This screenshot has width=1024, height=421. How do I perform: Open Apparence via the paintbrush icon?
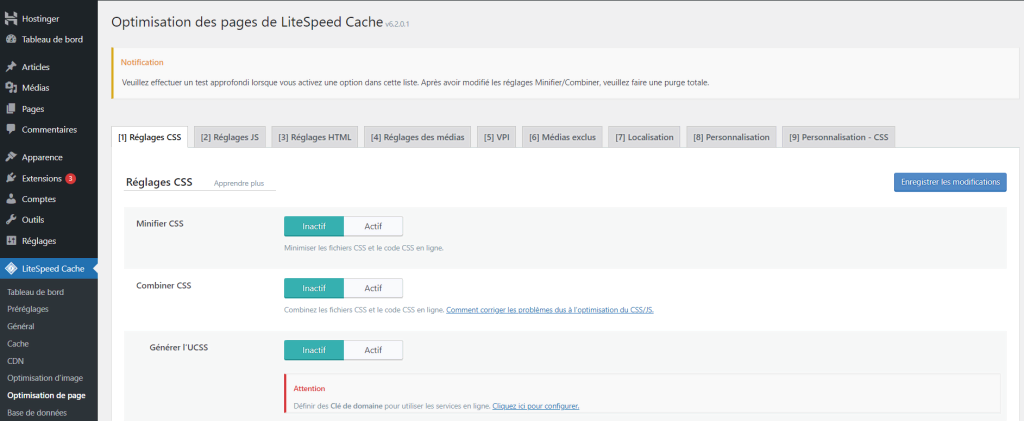point(11,157)
